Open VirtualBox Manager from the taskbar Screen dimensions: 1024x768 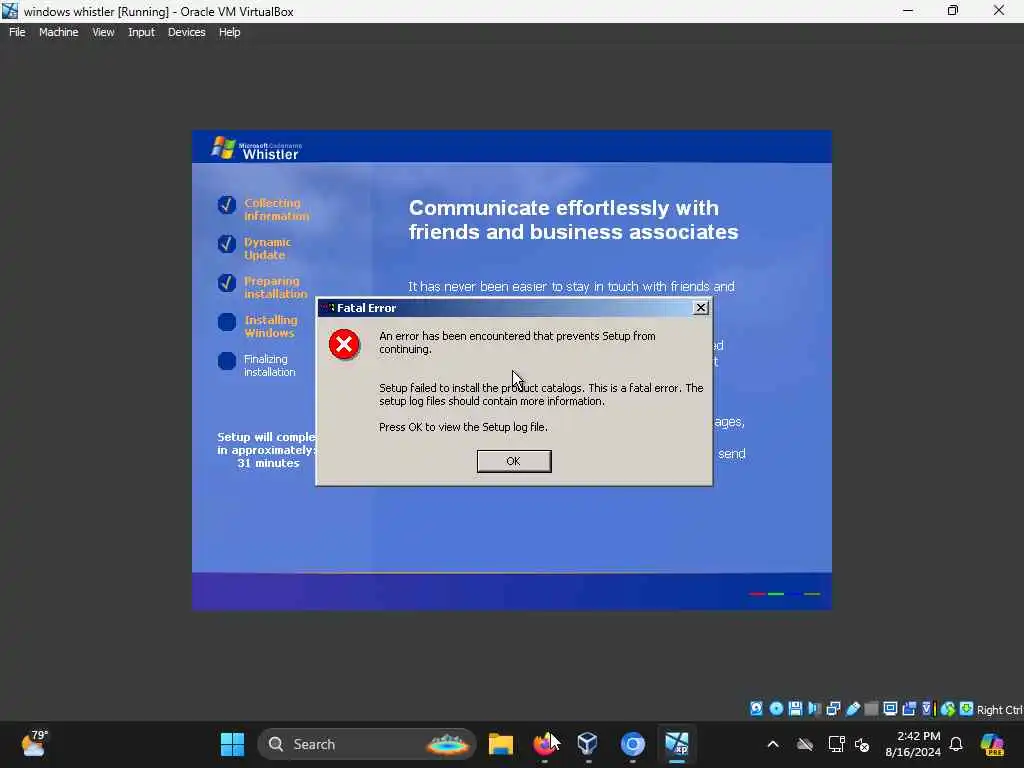click(x=588, y=744)
